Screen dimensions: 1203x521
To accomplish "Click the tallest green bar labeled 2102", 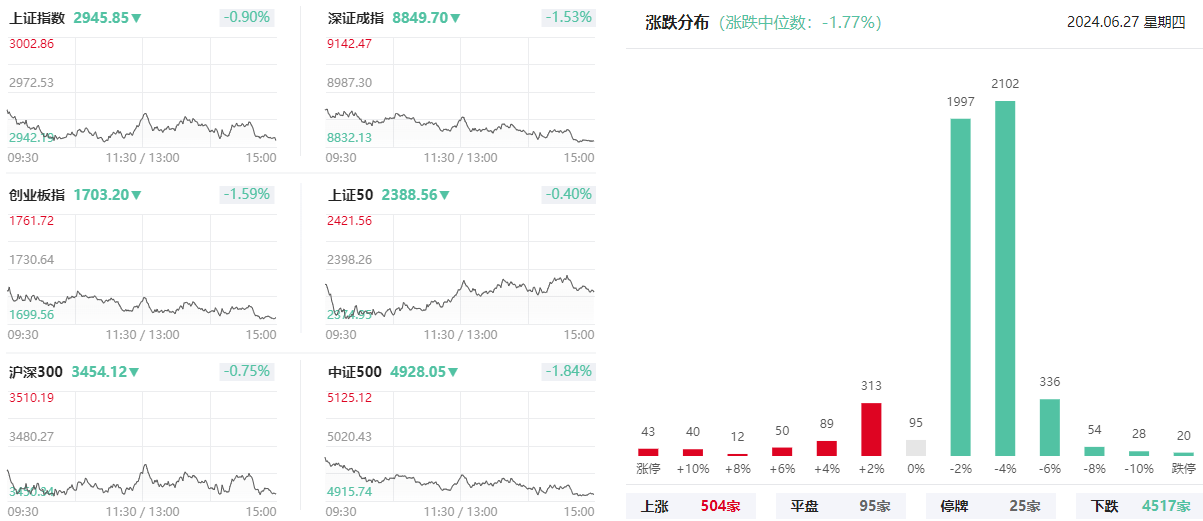I will [x=1005, y=278].
